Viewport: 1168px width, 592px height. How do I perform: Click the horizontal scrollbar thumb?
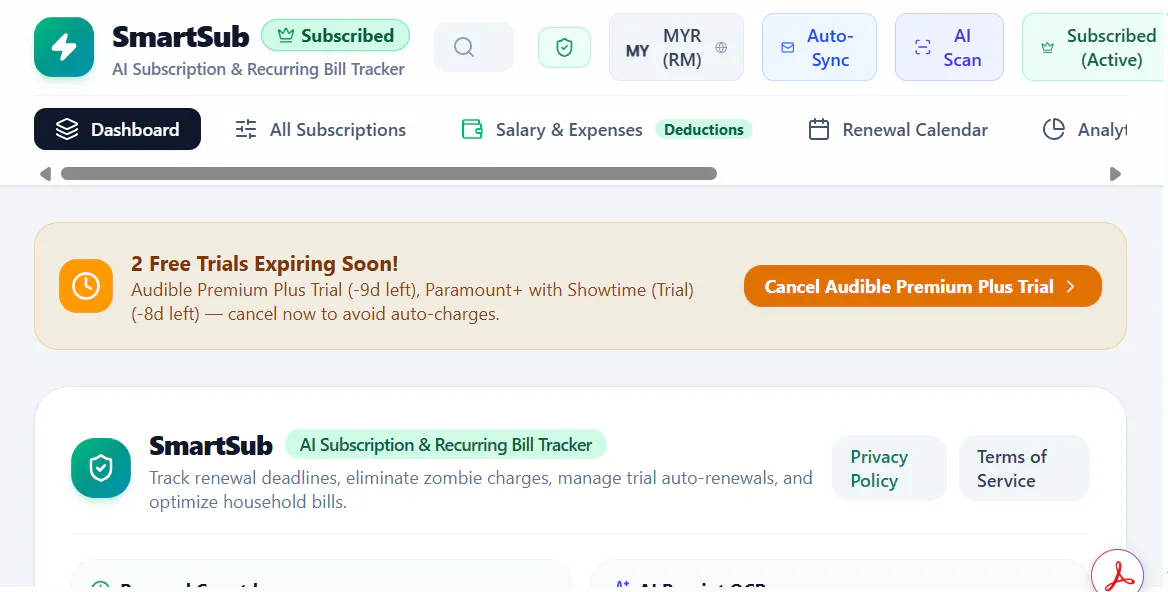pyautogui.click(x=389, y=174)
